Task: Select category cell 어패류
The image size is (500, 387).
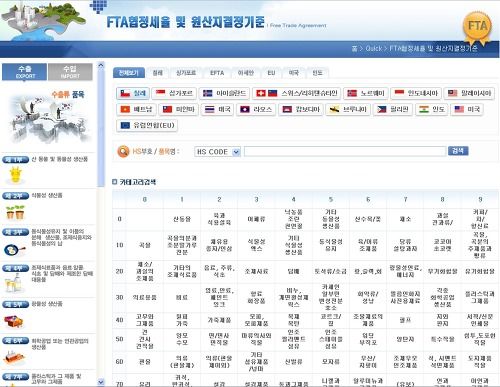Action: [x=256, y=219]
